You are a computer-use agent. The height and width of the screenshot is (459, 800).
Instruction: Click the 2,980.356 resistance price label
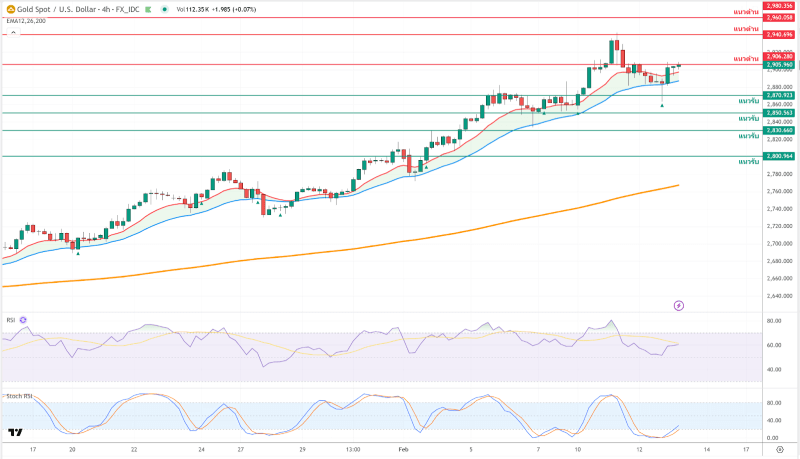pos(779,6)
